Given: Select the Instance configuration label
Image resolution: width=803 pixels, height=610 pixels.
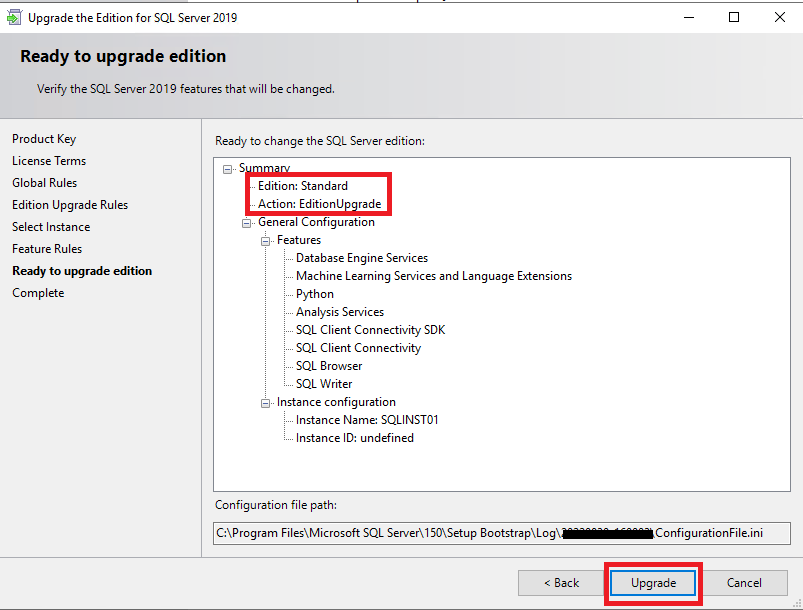Looking at the screenshot, I should tap(336, 402).
